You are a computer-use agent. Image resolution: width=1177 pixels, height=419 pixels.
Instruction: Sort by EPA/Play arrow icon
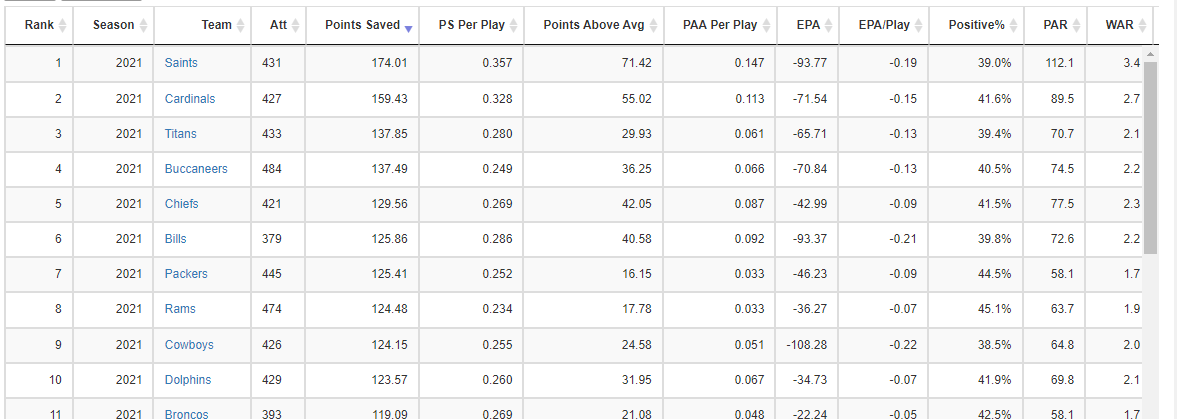tap(918, 26)
